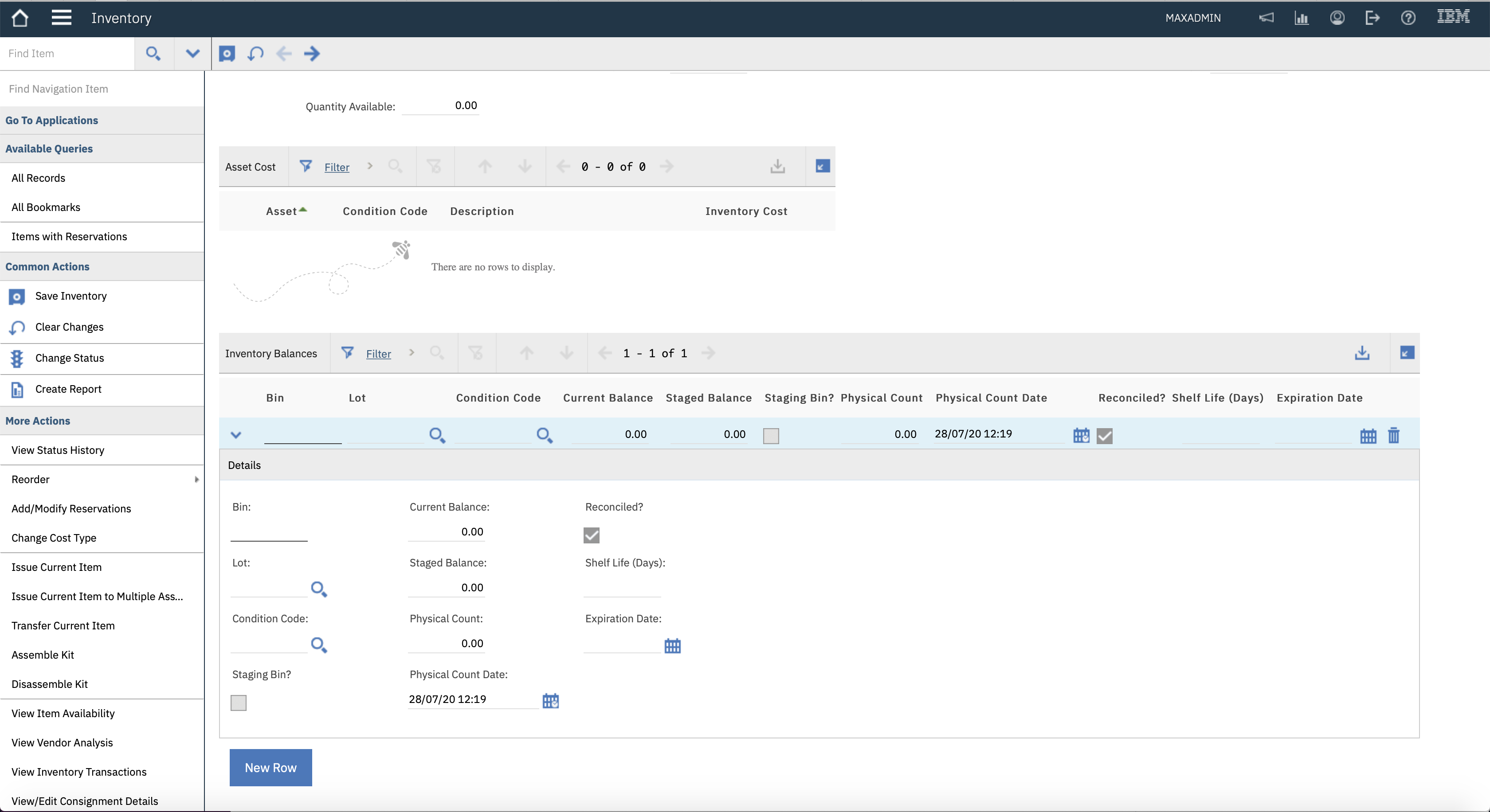Viewport: 1490px width, 812px height.
Task: Open Lot lookup magnifier in Details section
Action: (x=319, y=589)
